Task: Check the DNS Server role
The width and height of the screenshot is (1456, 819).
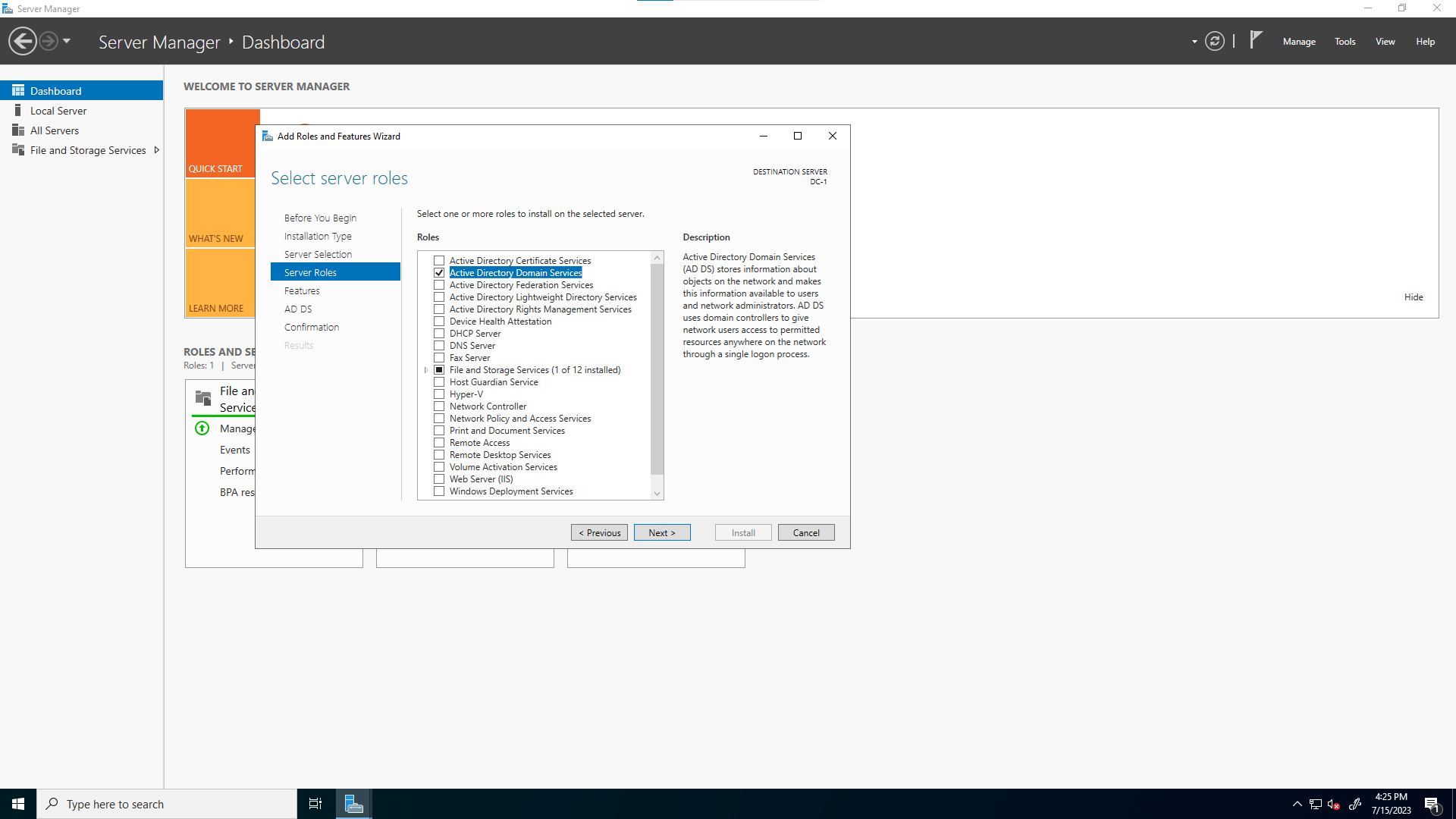Action: (x=439, y=346)
